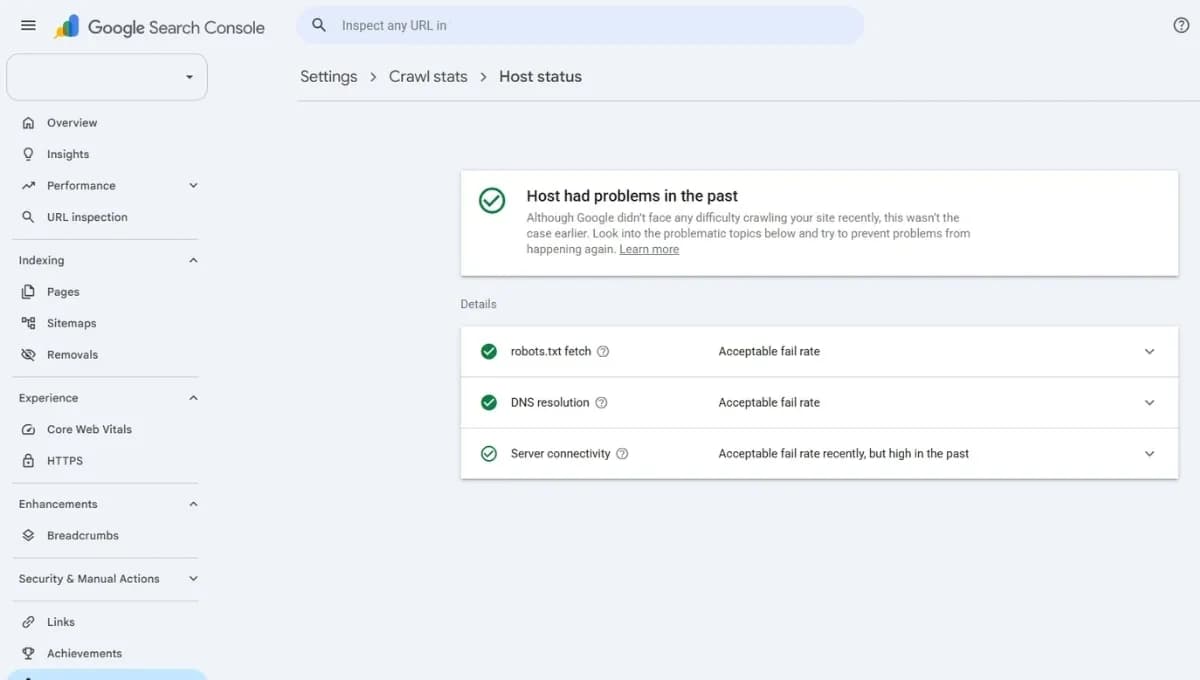Open the property selector dropdown
The image size is (1200, 680).
click(x=107, y=77)
